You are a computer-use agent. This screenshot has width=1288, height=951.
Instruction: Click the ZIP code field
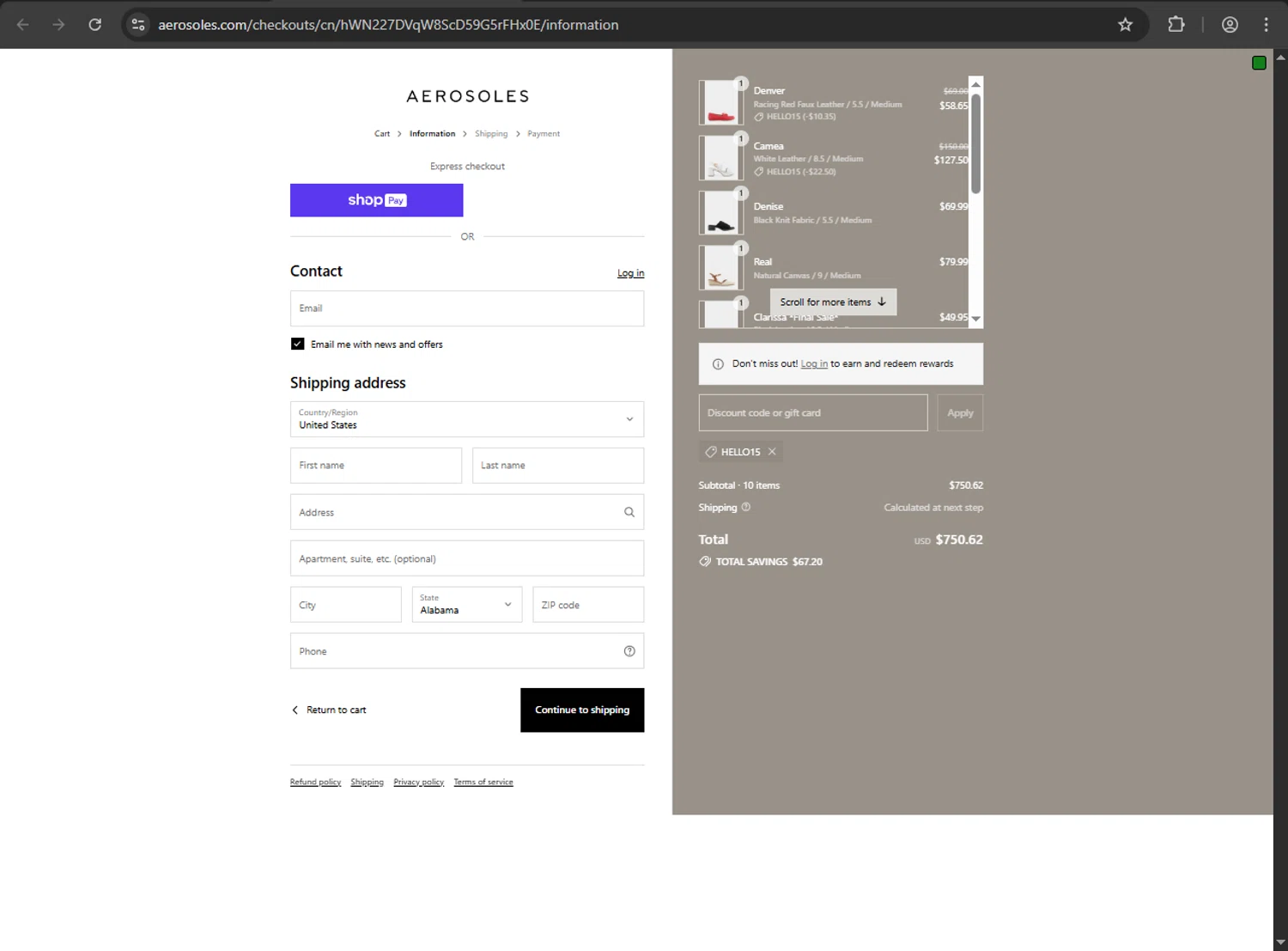(588, 605)
